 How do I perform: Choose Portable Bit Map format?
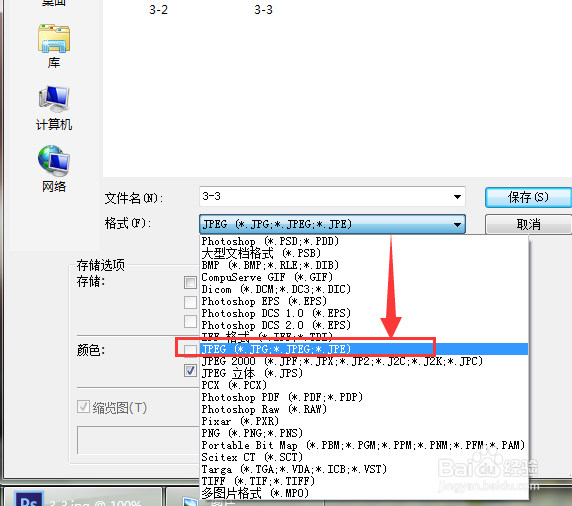(x=364, y=445)
